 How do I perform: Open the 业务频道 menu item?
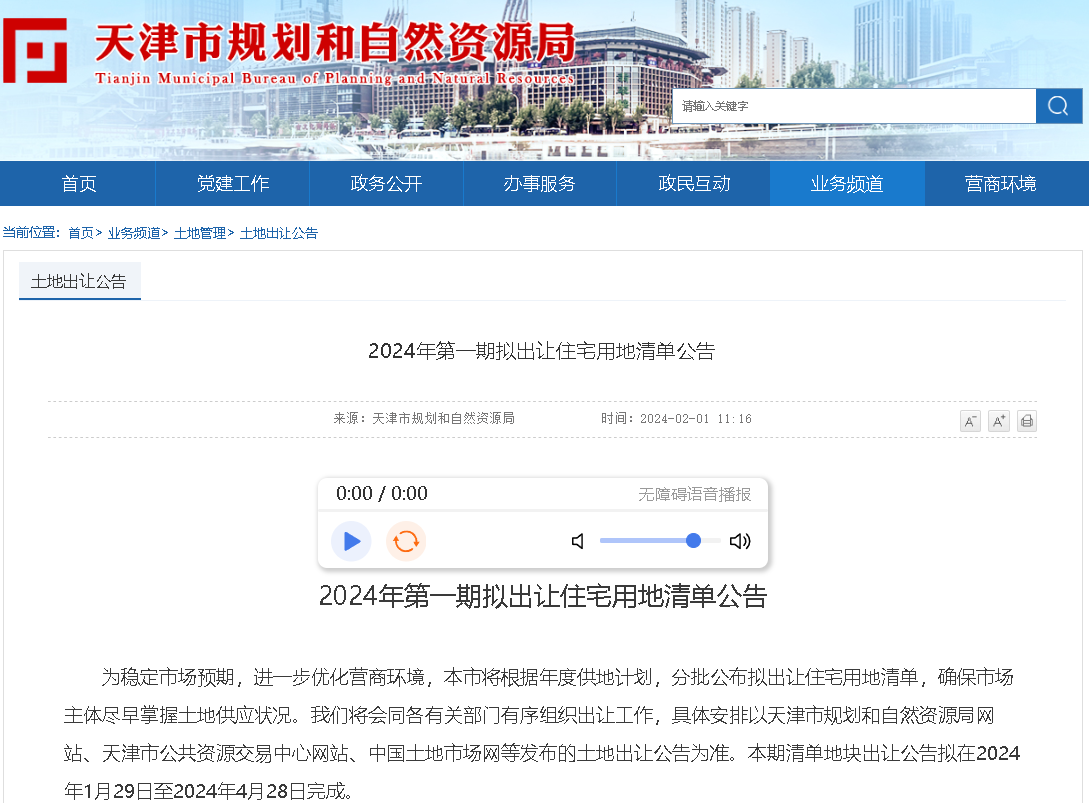click(847, 184)
